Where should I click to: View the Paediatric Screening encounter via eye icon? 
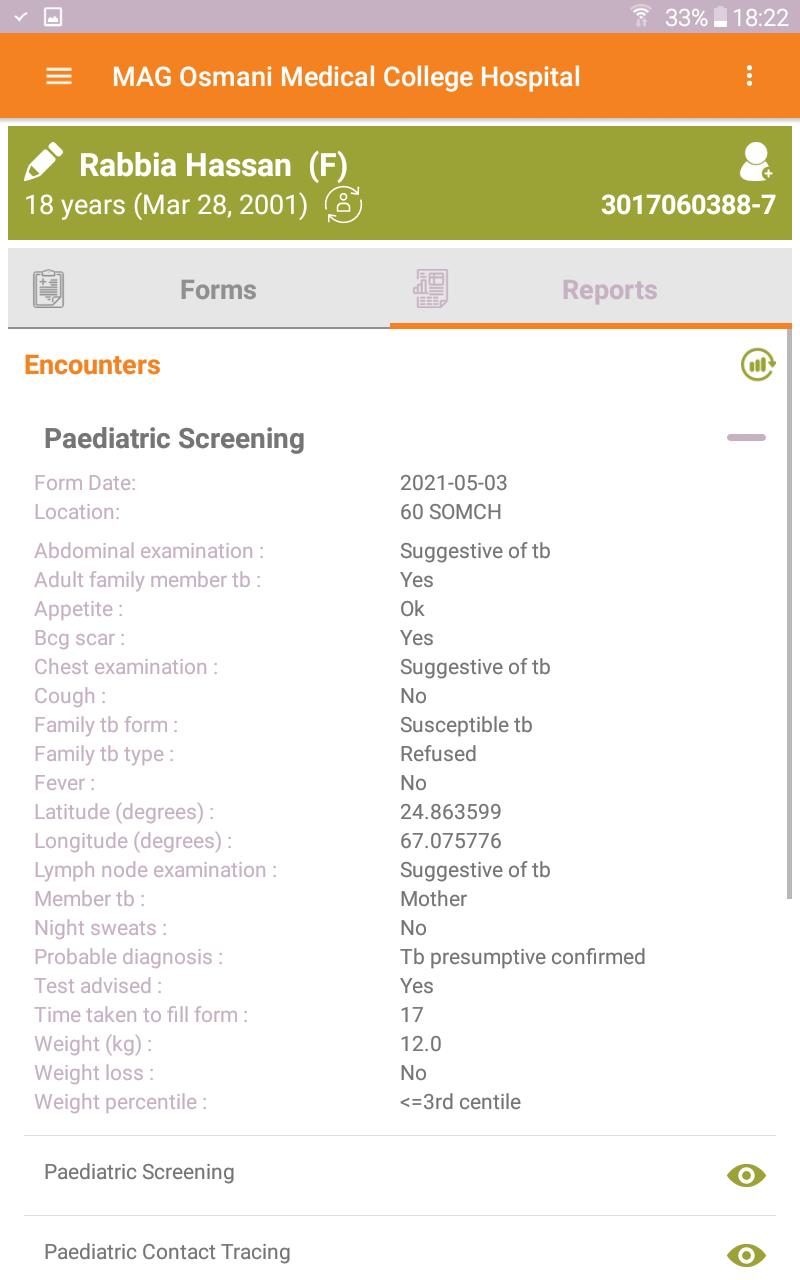pos(746,1175)
